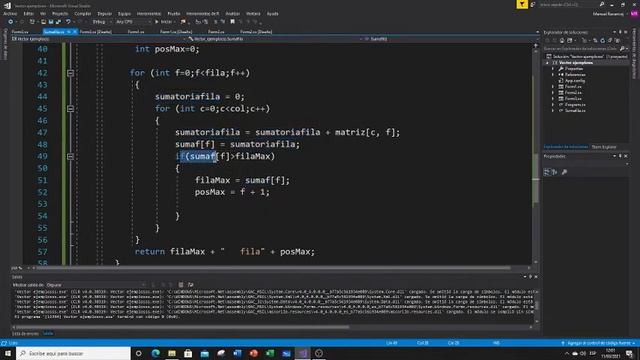640x360 pixels.
Task: Click the save all toolbar icon
Action: 58,22
